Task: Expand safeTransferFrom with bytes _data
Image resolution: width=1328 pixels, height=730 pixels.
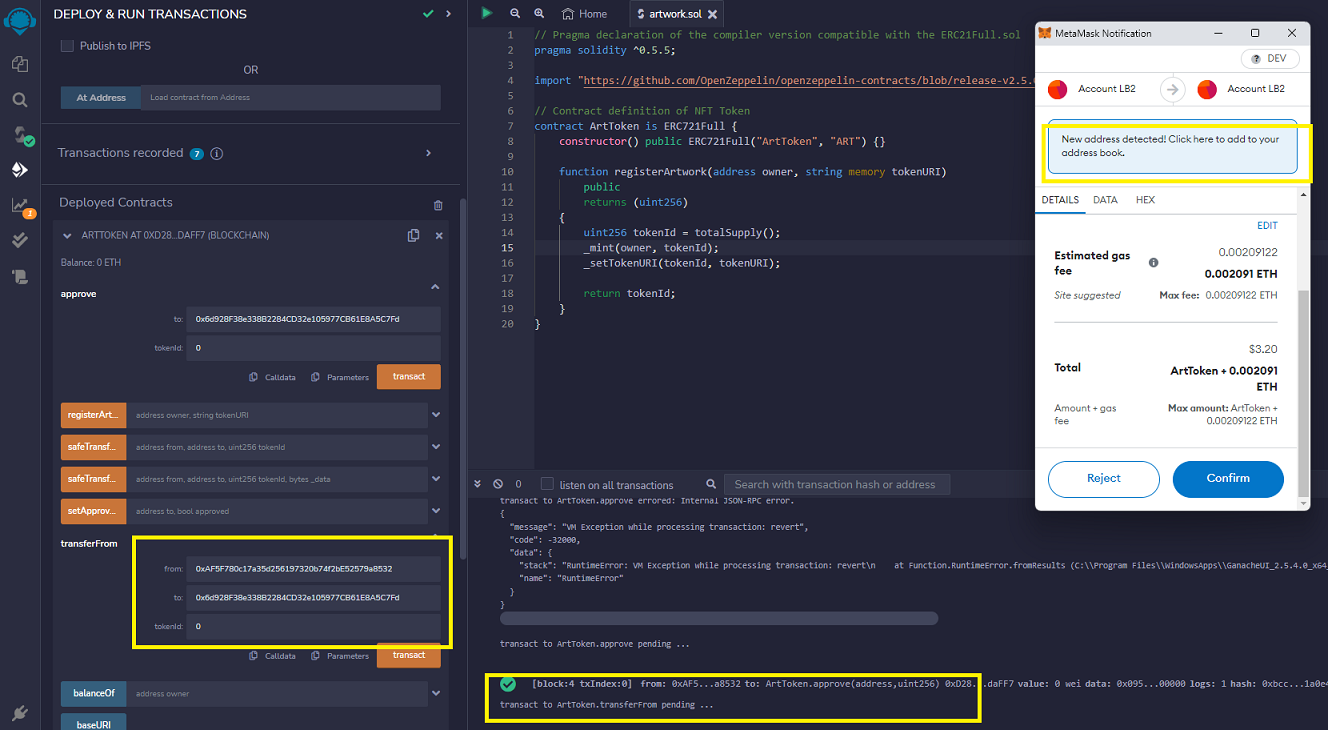Action: point(436,479)
